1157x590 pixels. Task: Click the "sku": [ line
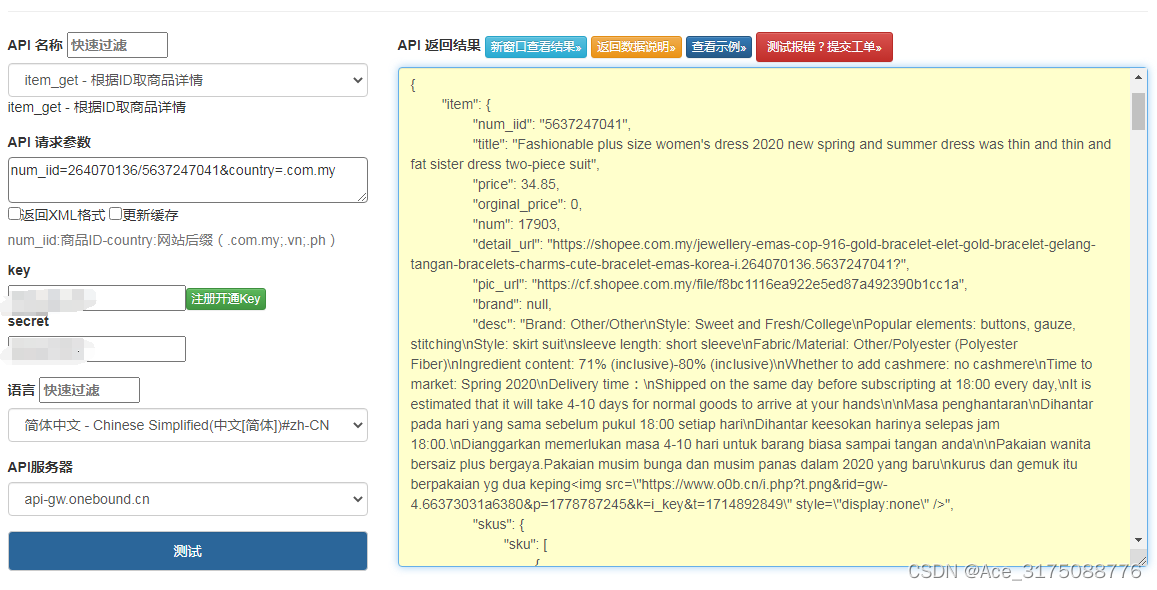point(525,544)
